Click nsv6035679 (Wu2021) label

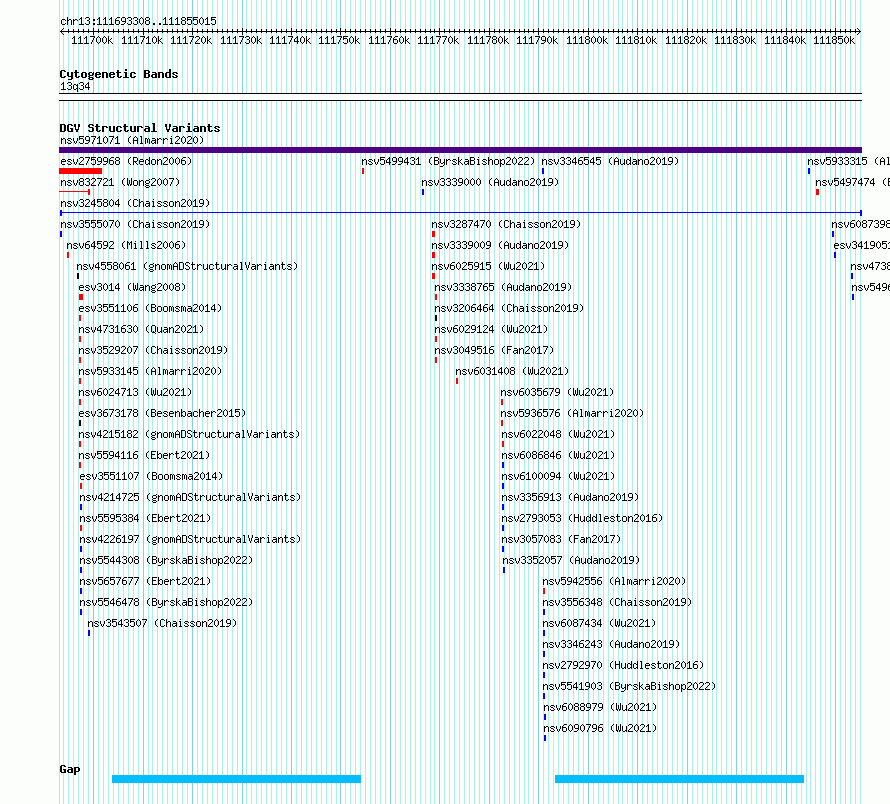click(557, 392)
